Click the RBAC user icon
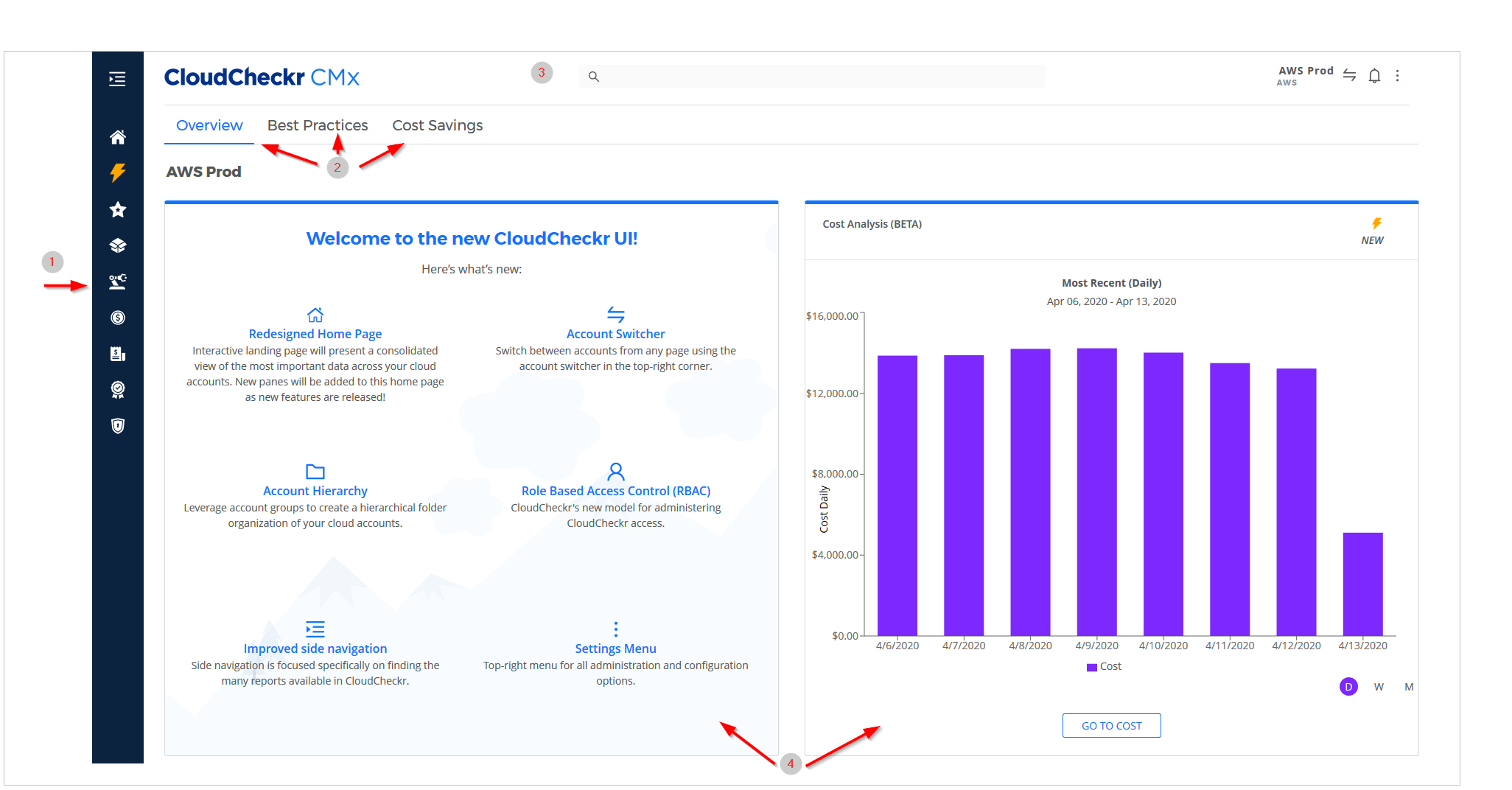This screenshot has height=790, width=1512. 616,472
